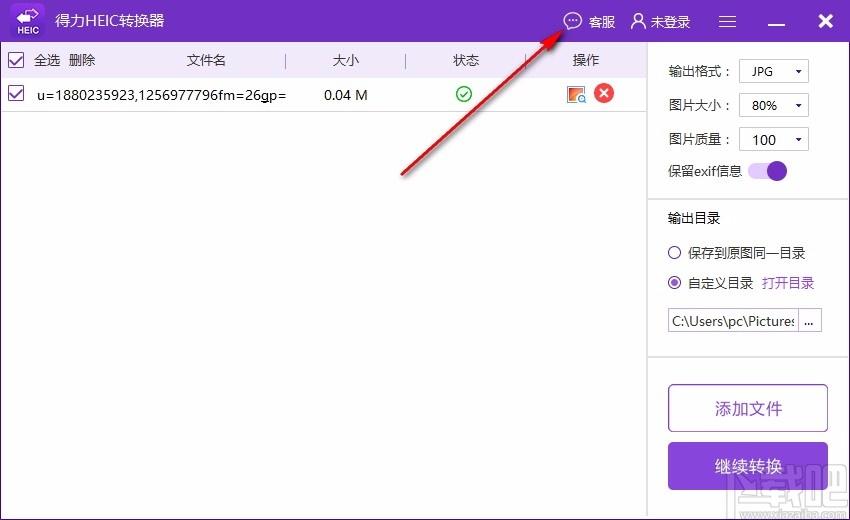Click the 未登录 login text
The height and width of the screenshot is (520, 850).
(671, 22)
